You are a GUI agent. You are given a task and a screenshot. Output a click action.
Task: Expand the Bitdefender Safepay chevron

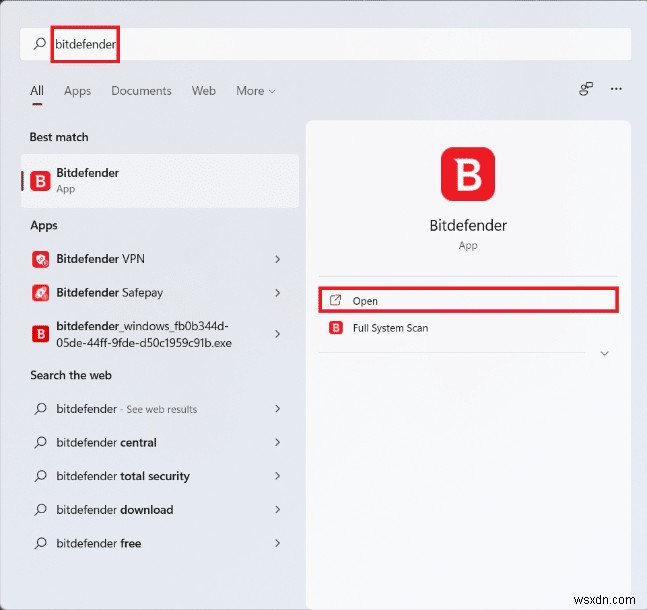tap(278, 293)
